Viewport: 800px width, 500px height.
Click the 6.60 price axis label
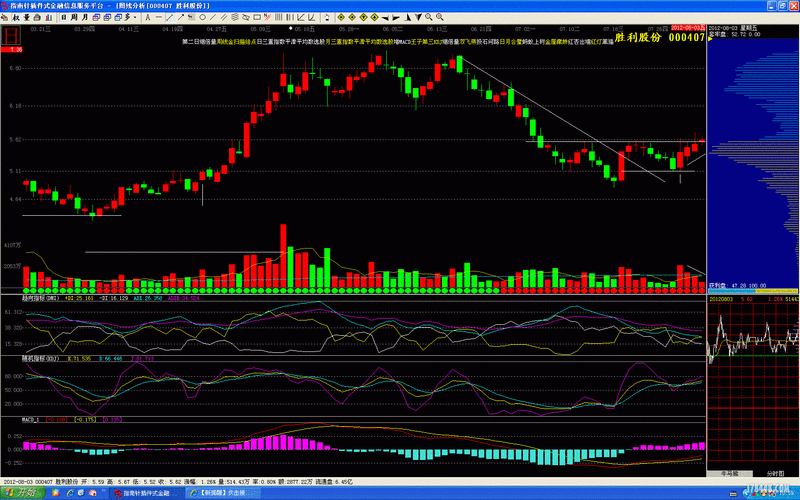tap(15, 68)
